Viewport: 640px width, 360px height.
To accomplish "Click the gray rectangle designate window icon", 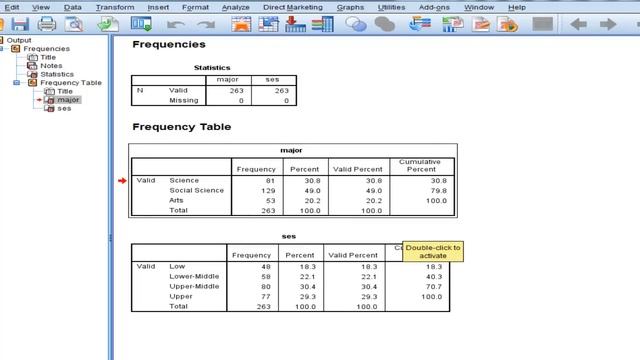I will [542, 24].
